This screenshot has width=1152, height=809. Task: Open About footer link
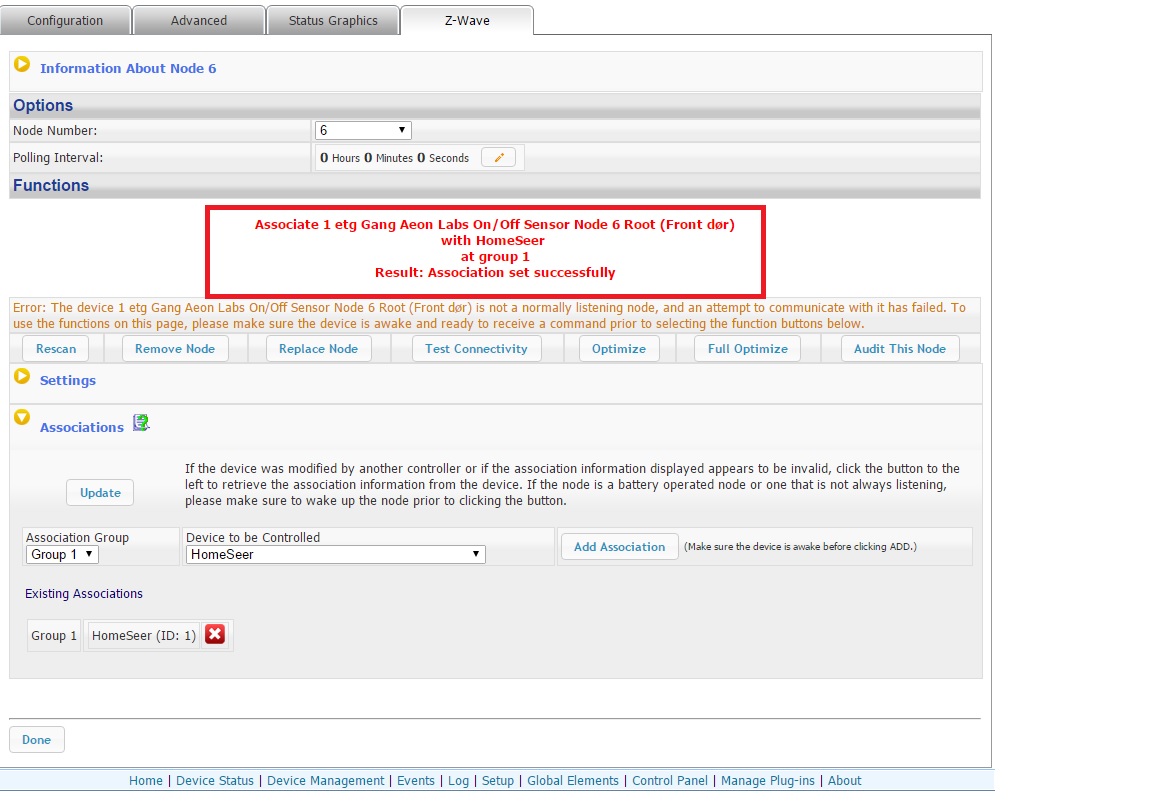(x=844, y=780)
